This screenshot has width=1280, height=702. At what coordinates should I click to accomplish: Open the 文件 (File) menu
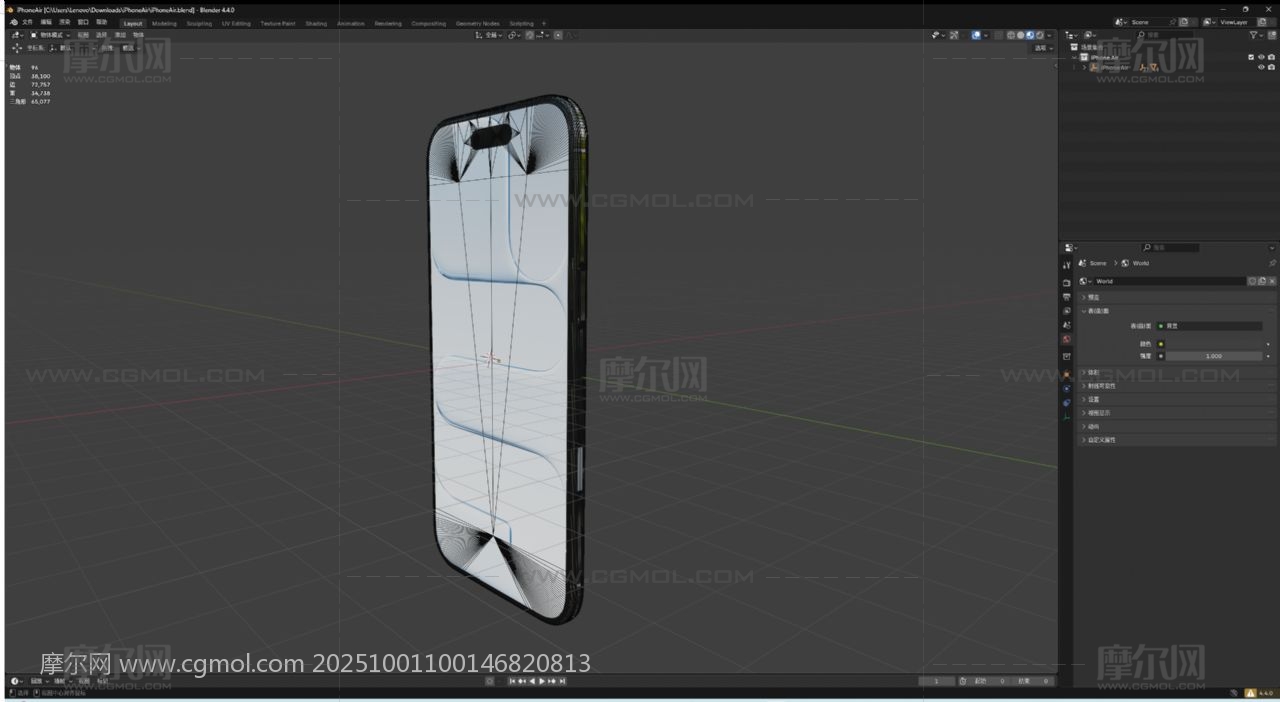point(27,22)
